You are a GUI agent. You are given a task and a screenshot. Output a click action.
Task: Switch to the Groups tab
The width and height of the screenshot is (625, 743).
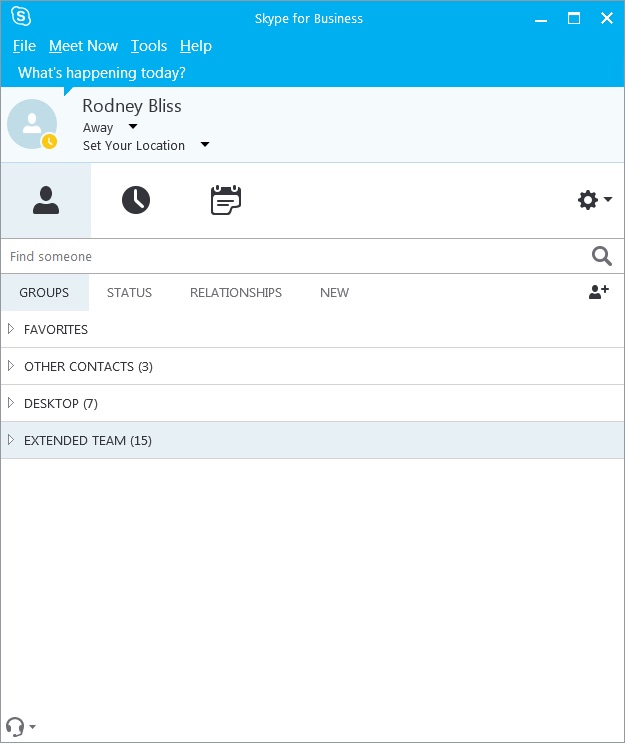(44, 293)
